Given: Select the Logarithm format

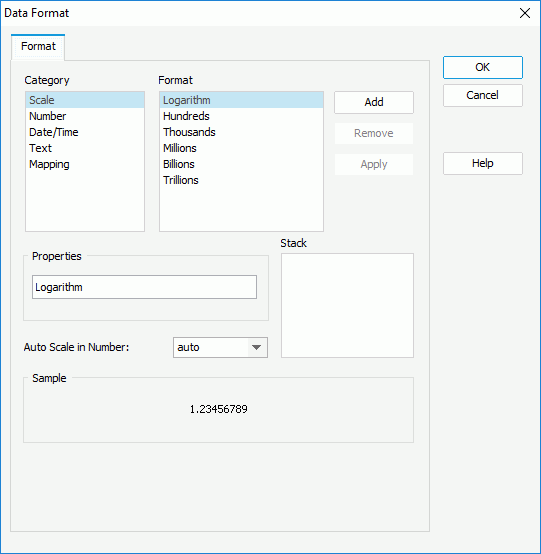Looking at the screenshot, I should [241, 100].
